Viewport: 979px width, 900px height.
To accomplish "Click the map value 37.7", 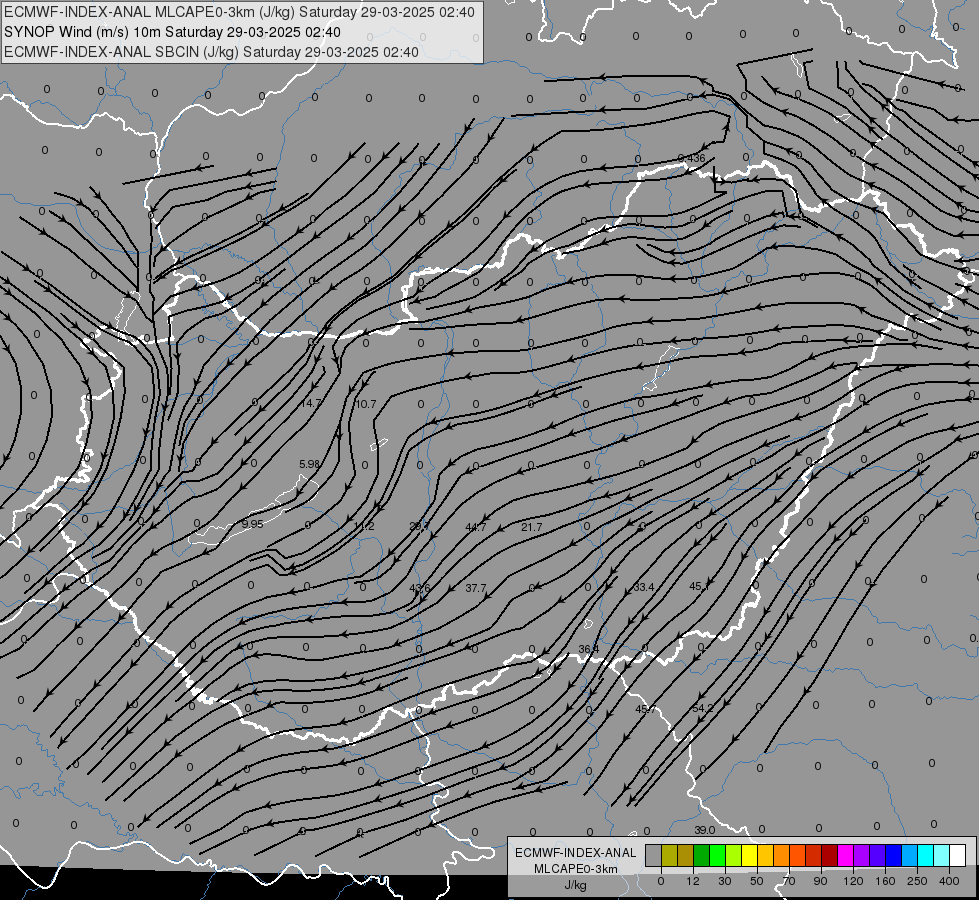I will [x=476, y=588].
